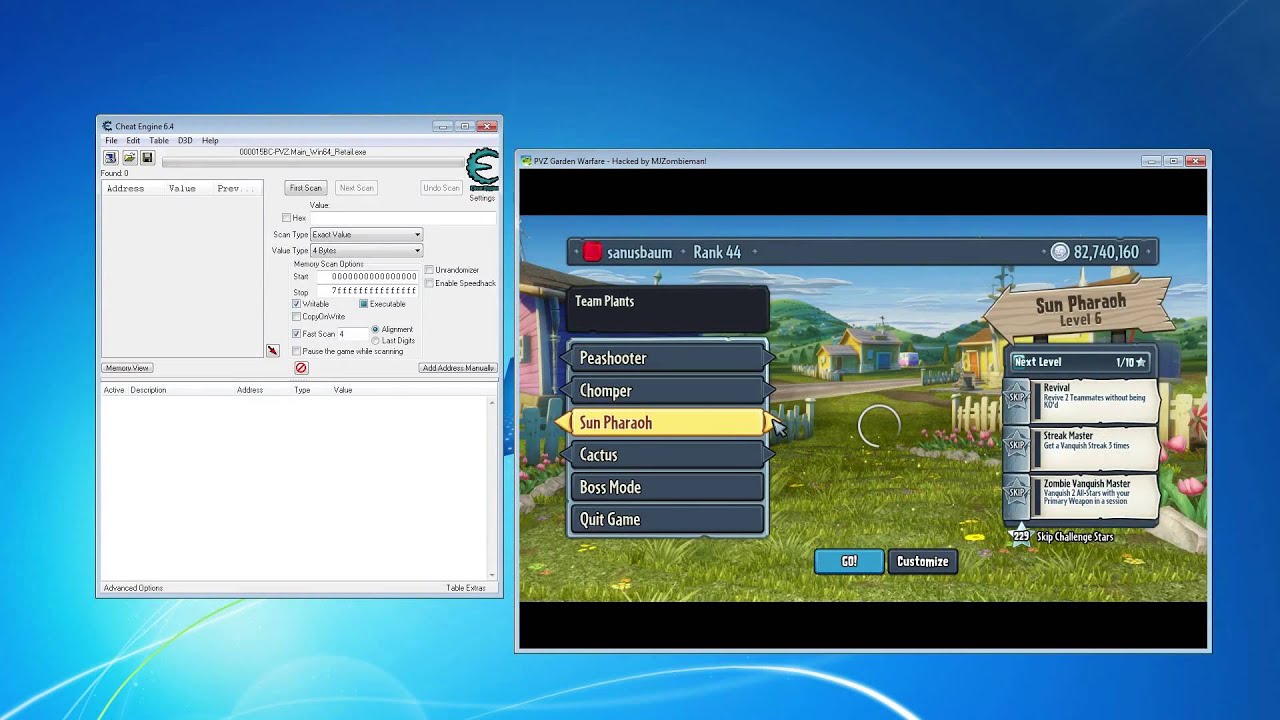Open the D3D menu
This screenshot has height=720, width=1280.
pos(185,141)
